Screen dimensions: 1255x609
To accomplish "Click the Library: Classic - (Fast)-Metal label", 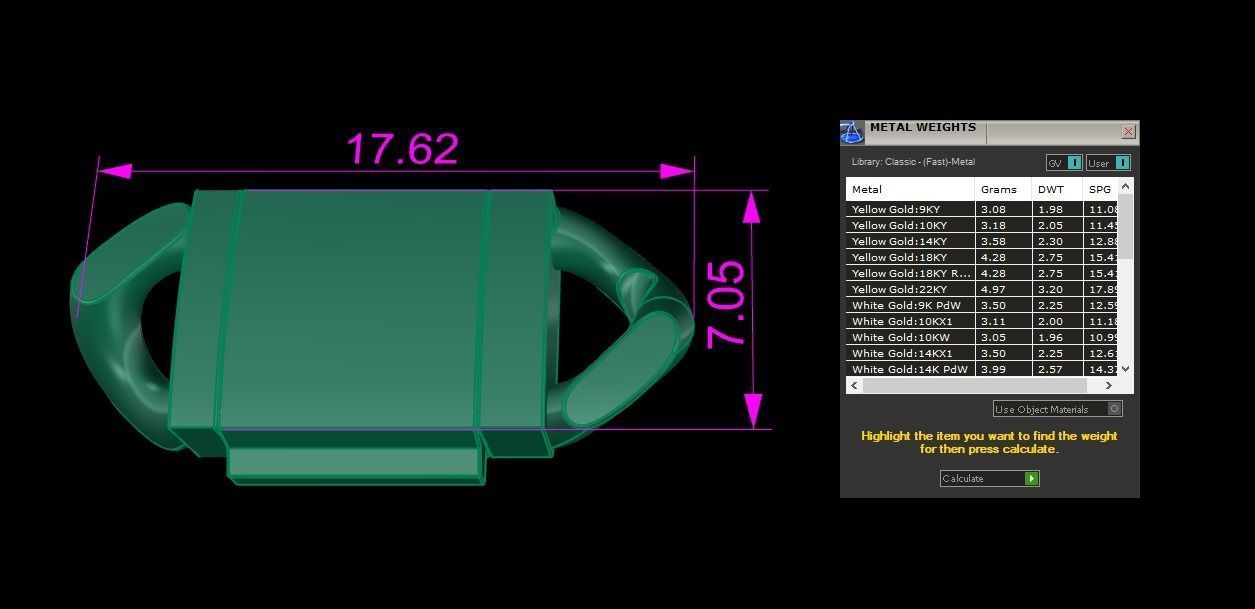I will 913,162.
